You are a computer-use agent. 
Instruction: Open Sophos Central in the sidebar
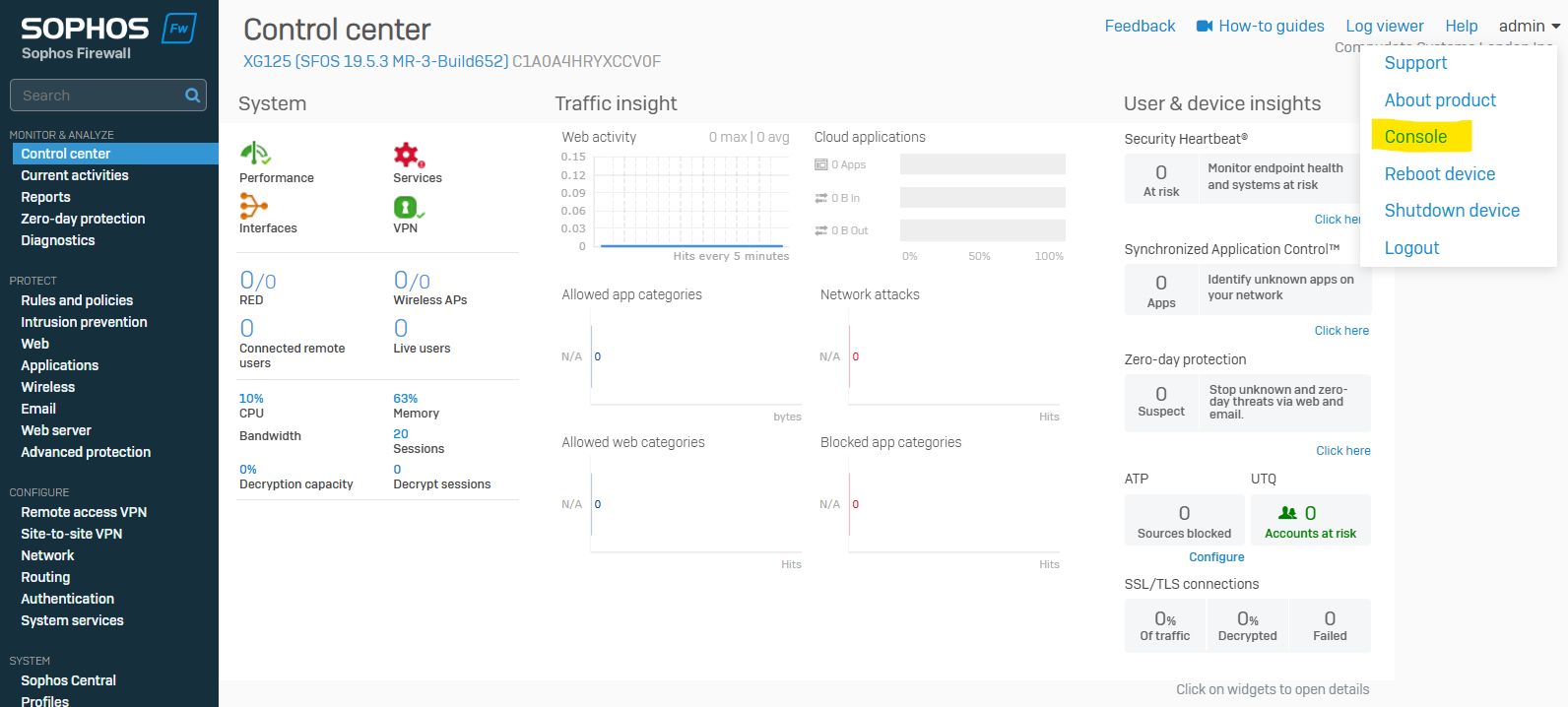(68, 680)
